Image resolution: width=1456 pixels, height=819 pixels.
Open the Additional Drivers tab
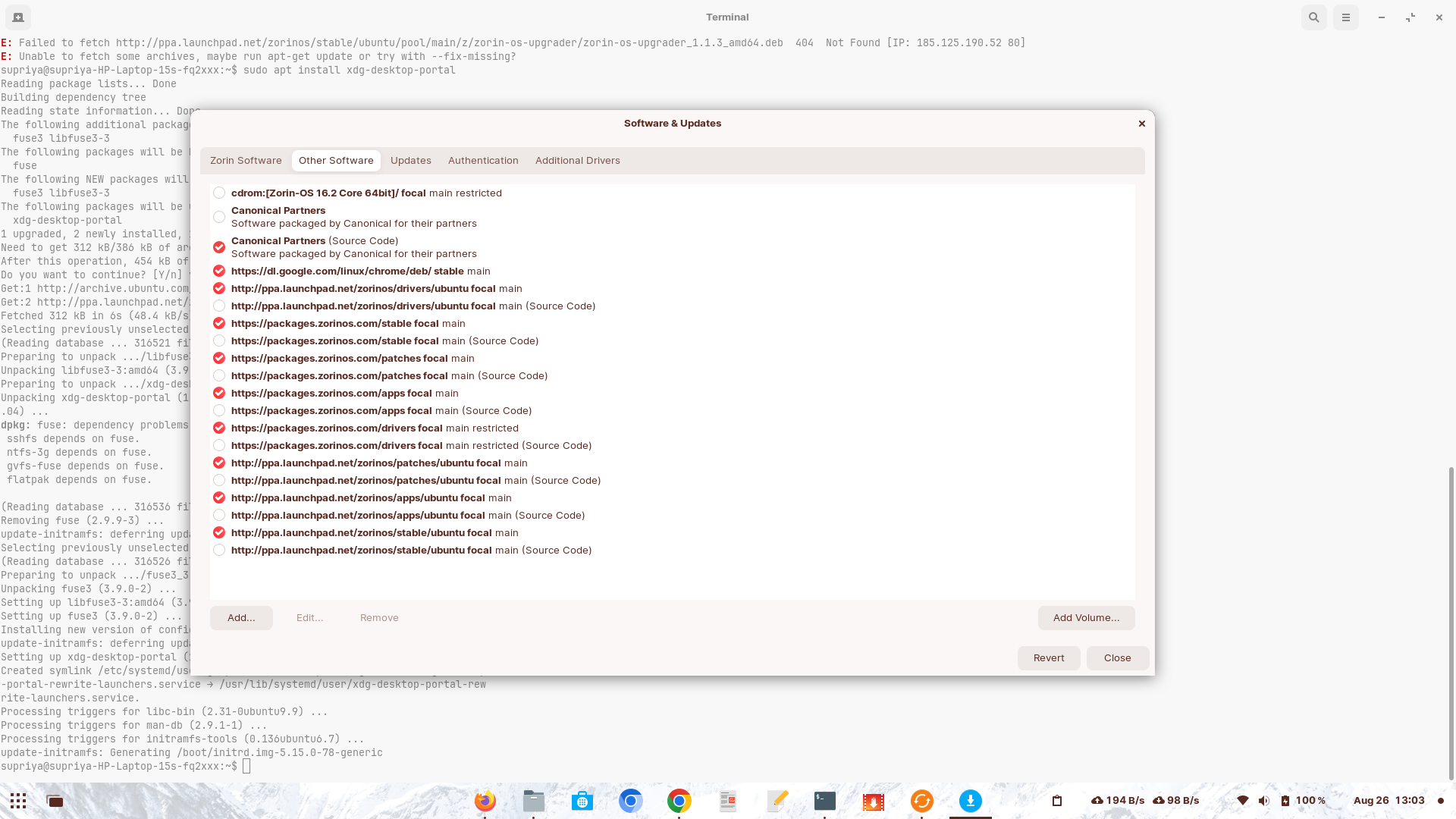pyautogui.click(x=578, y=161)
